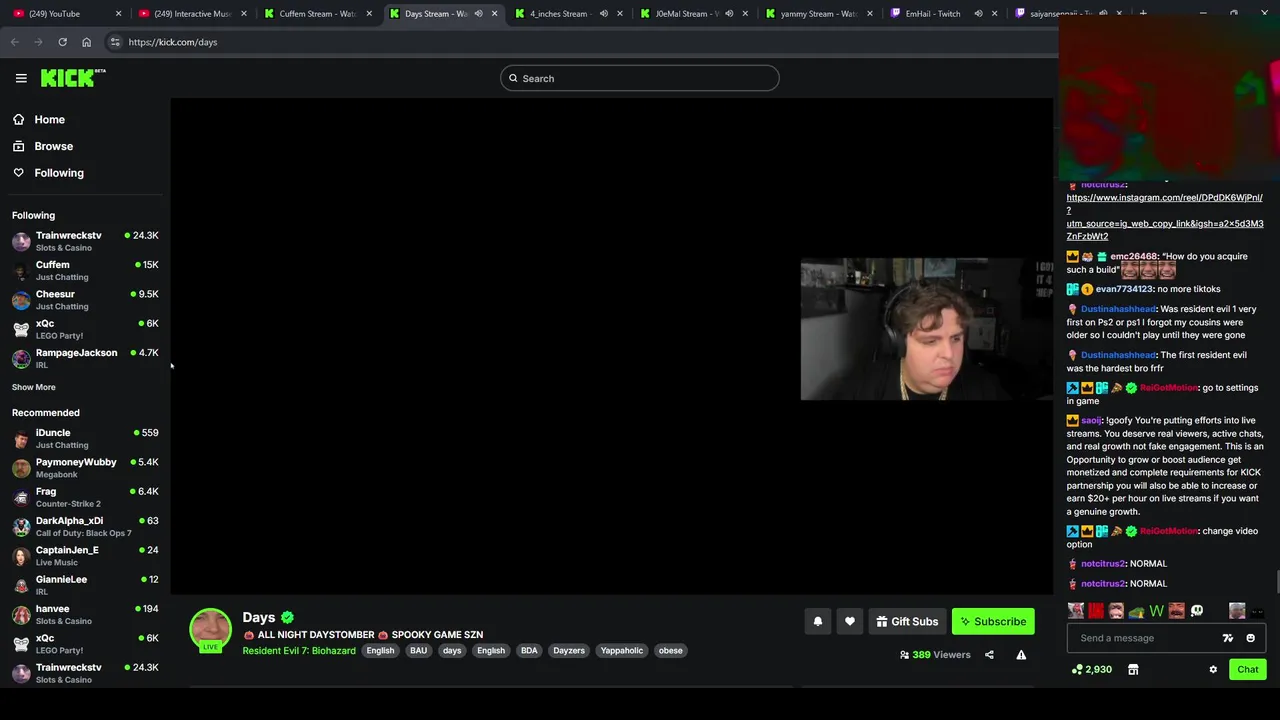Open PaymoneyWubby recommended channel

click(x=85, y=467)
